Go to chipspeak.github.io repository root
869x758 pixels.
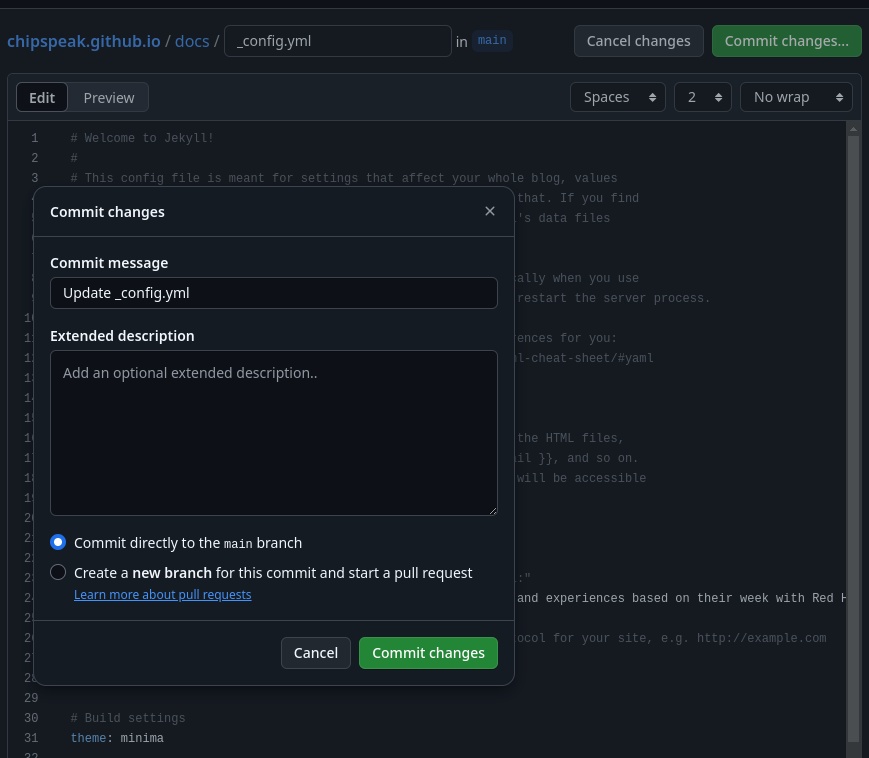click(83, 41)
